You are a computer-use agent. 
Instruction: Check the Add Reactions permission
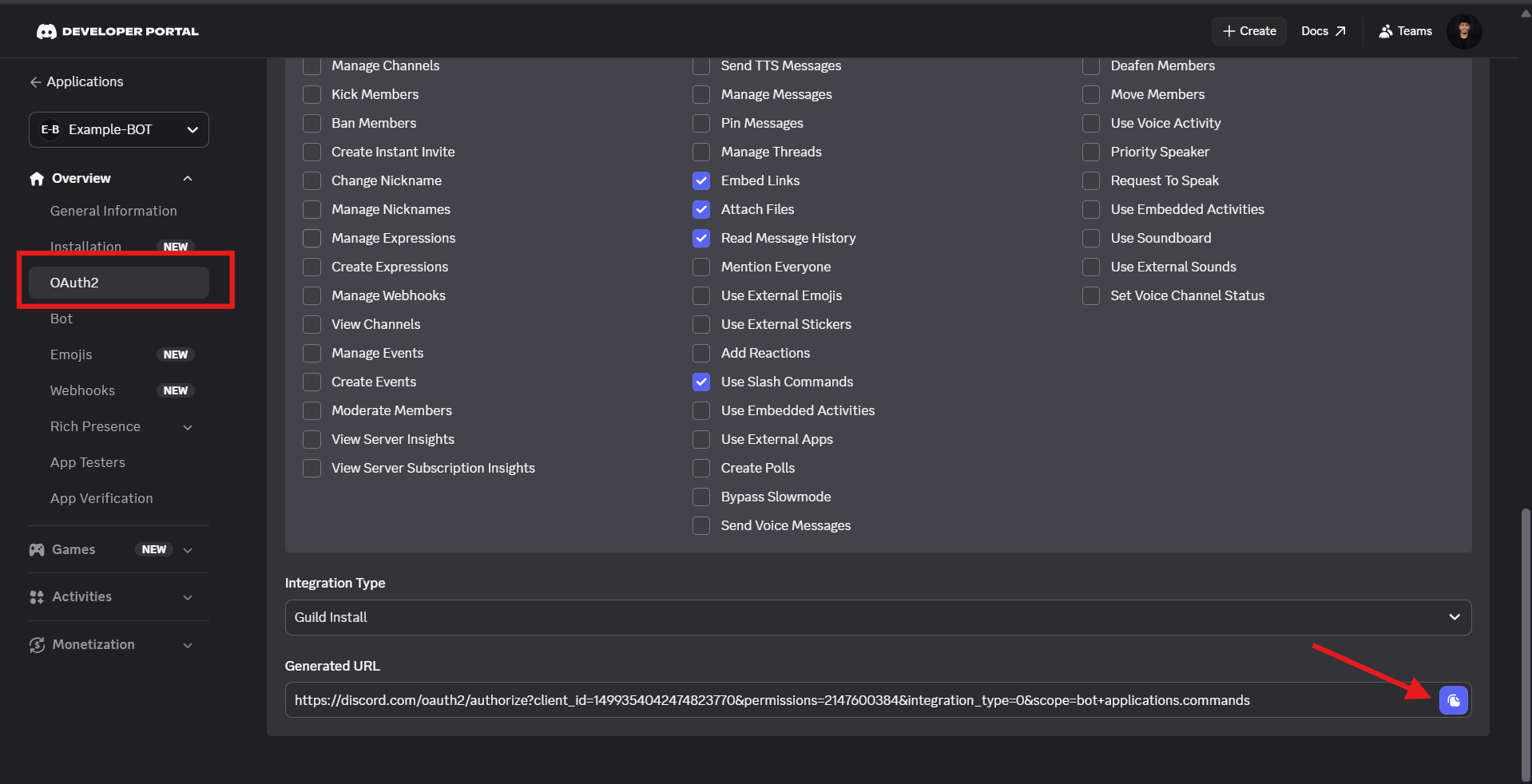click(701, 353)
